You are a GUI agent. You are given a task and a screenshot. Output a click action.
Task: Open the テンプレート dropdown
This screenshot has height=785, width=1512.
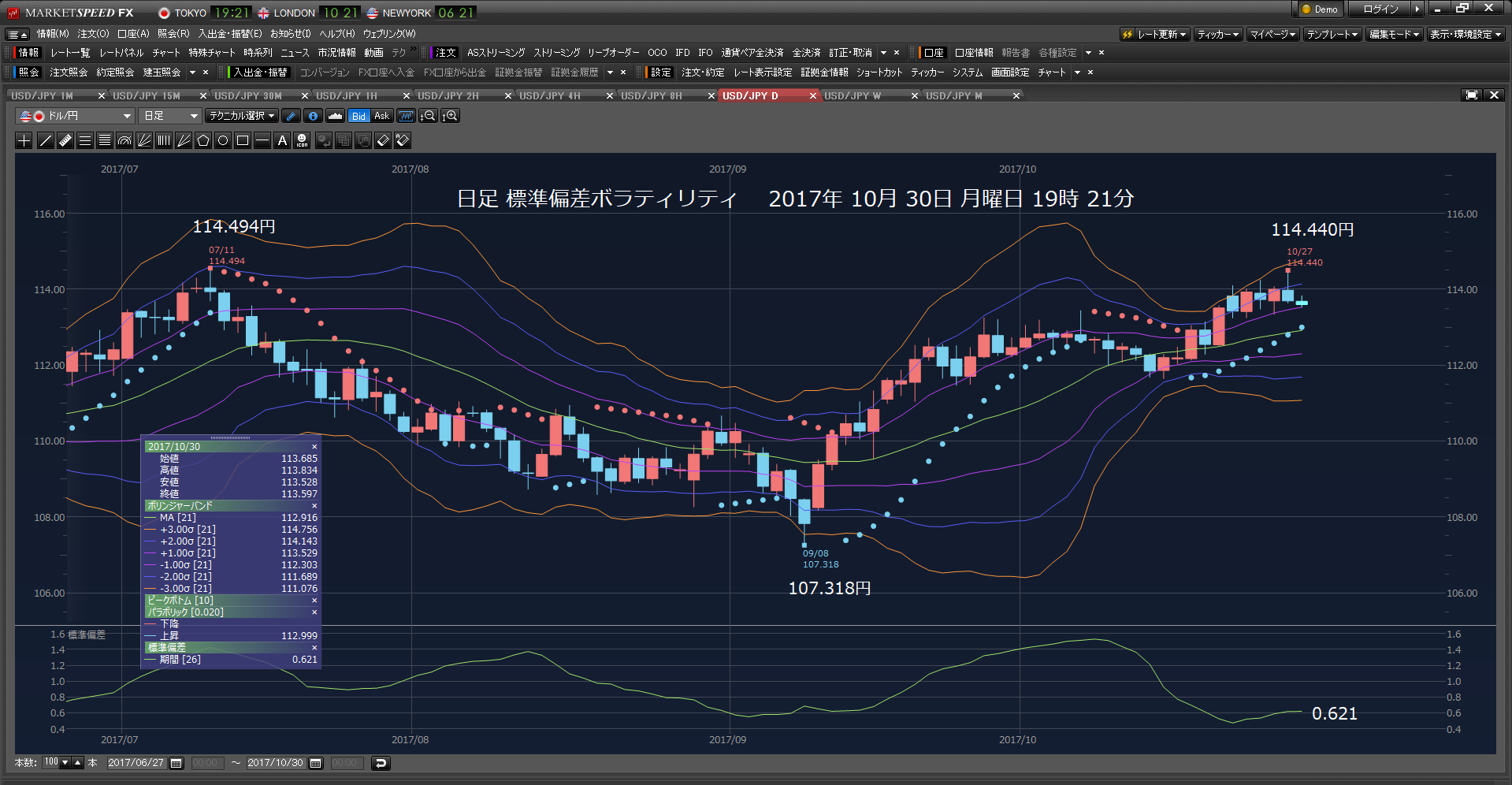tap(1332, 35)
